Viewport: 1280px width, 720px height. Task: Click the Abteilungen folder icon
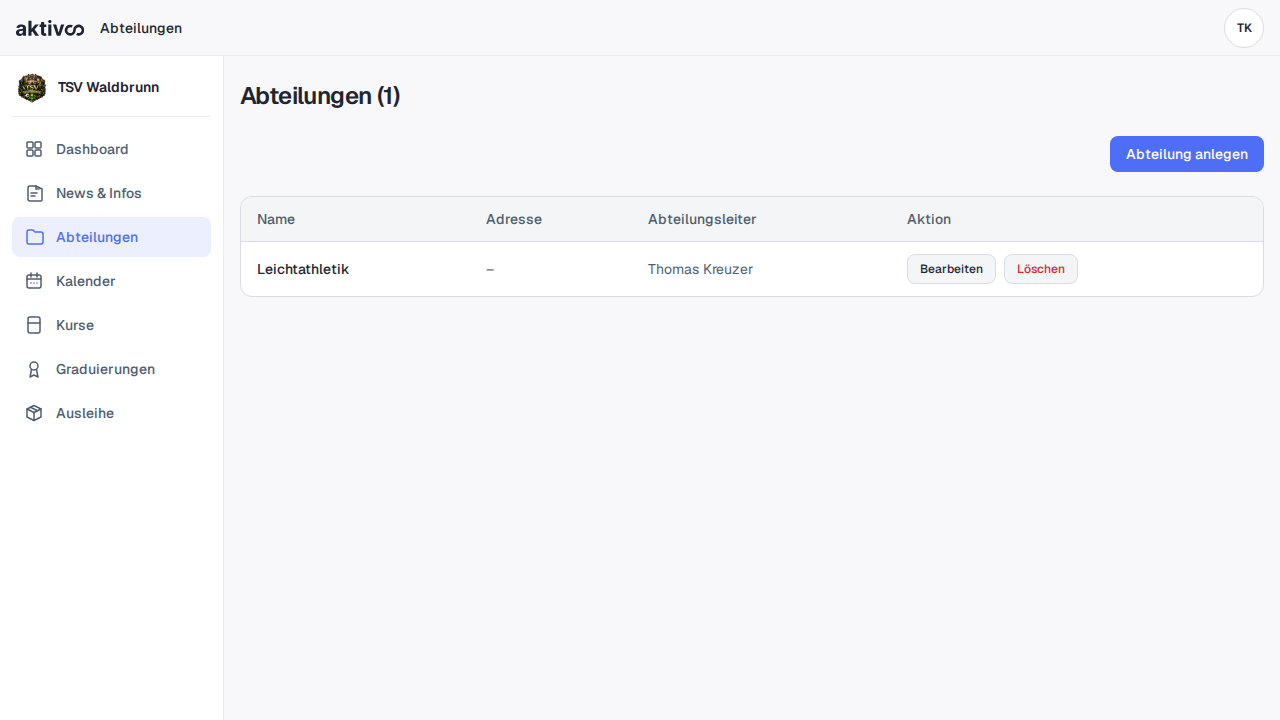34,237
